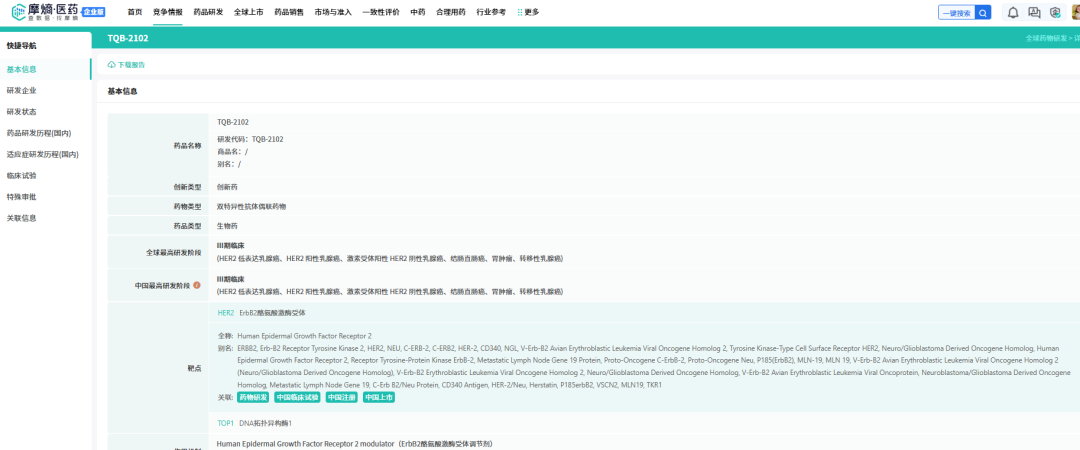Jump to 临床试验 in quick navigation
Image resolution: width=1080 pixels, height=450 pixels.
pos(21,176)
